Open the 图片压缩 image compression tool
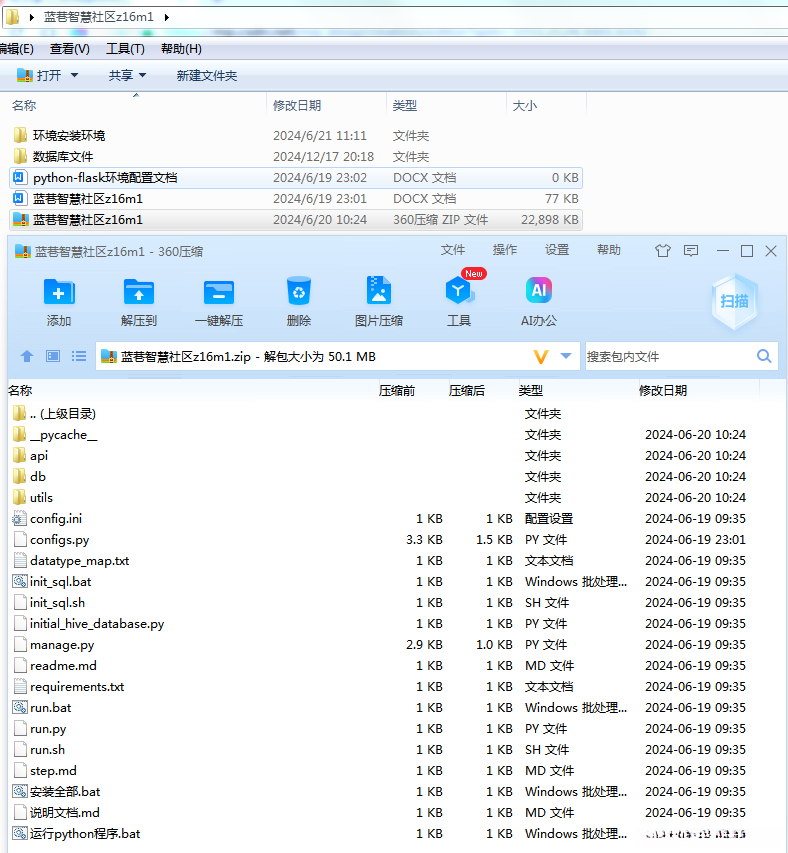This screenshot has width=788, height=853. tap(379, 290)
